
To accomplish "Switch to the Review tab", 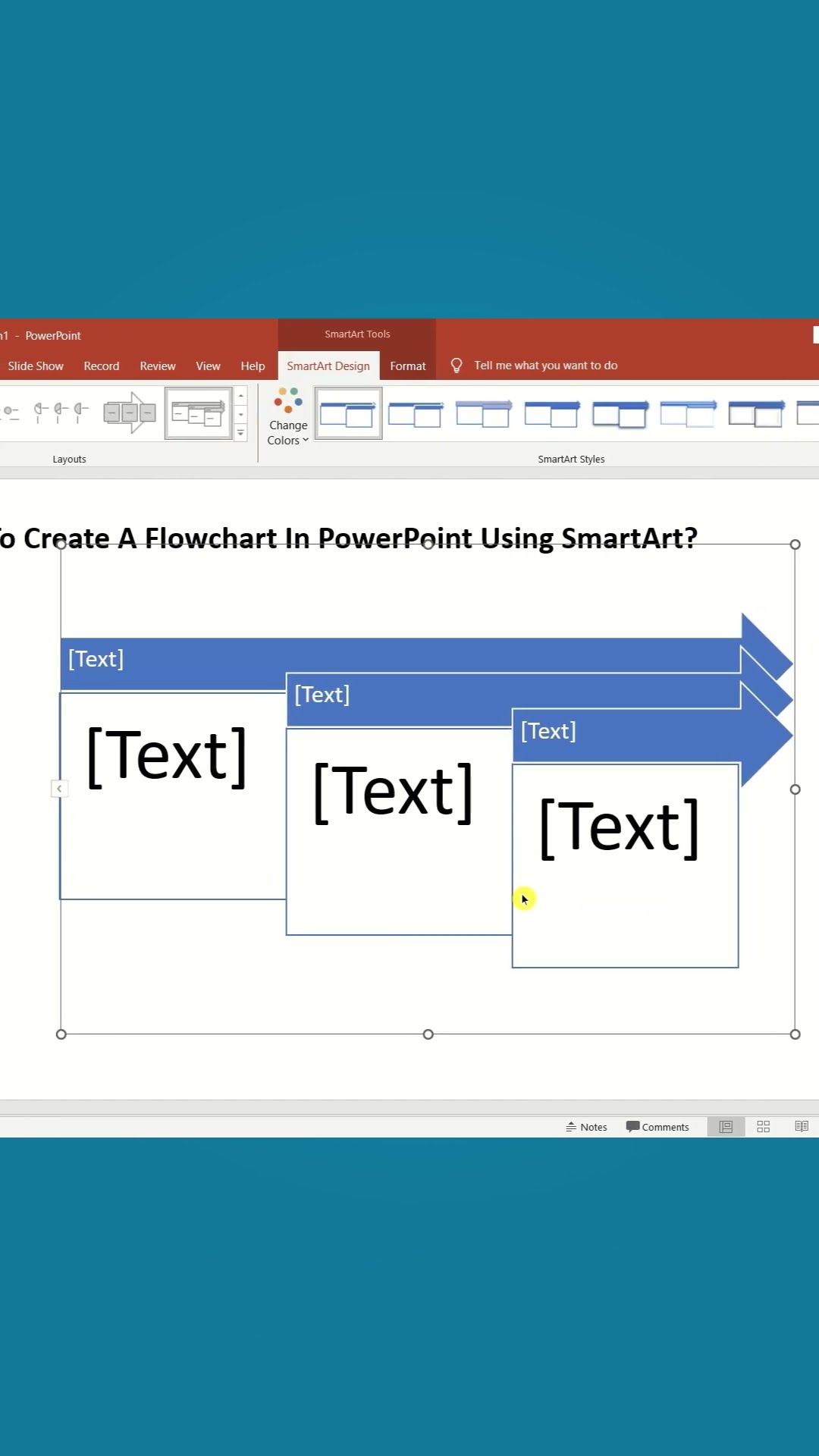I will pyautogui.click(x=158, y=366).
